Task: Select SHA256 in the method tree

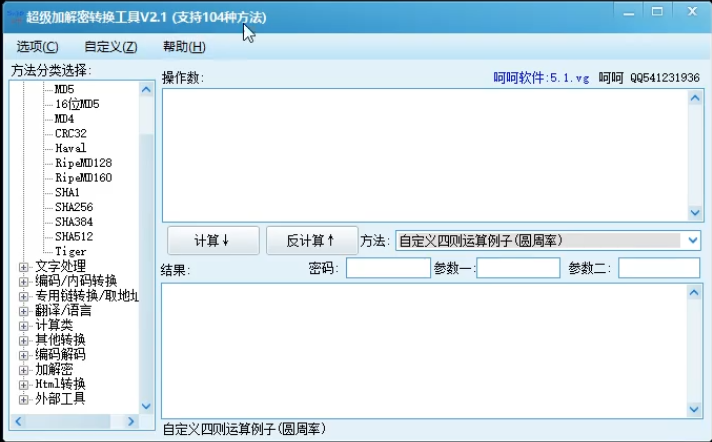Action: click(74, 207)
